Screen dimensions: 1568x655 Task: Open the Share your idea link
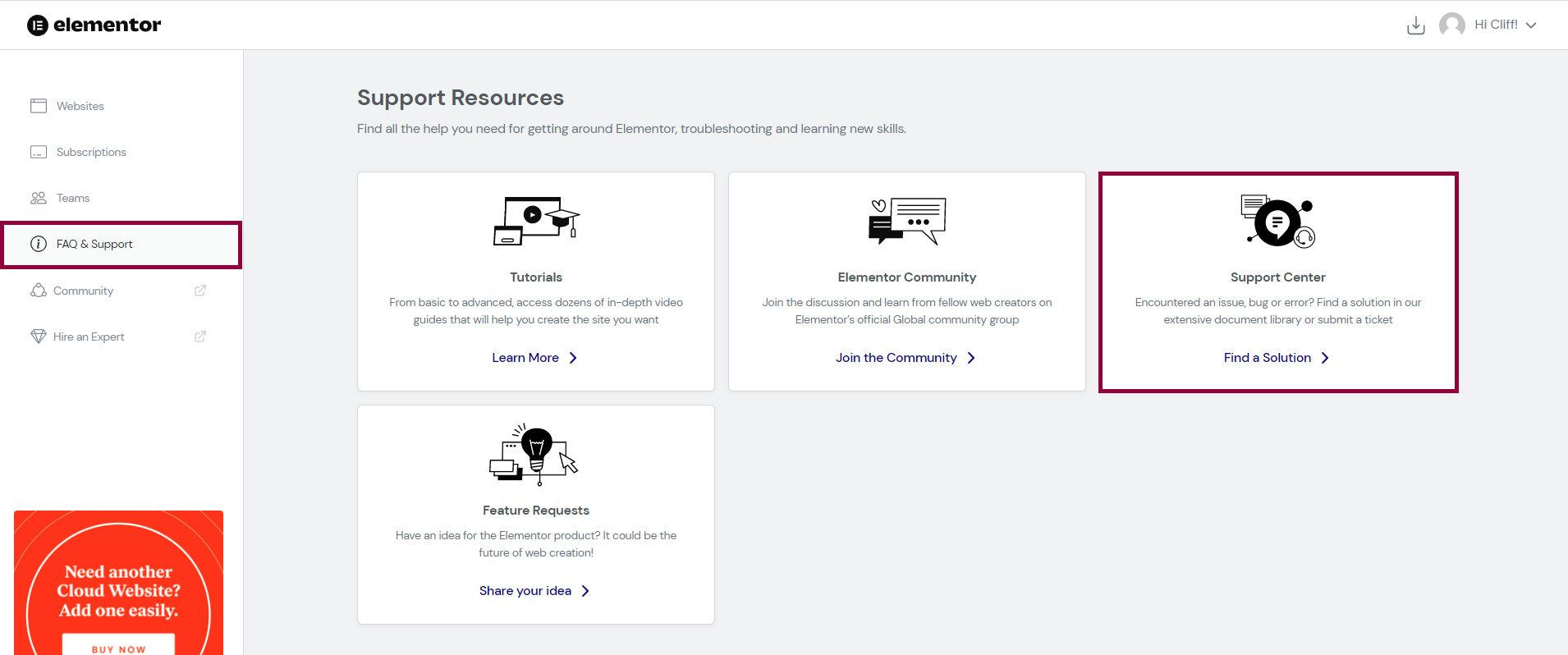coord(525,591)
